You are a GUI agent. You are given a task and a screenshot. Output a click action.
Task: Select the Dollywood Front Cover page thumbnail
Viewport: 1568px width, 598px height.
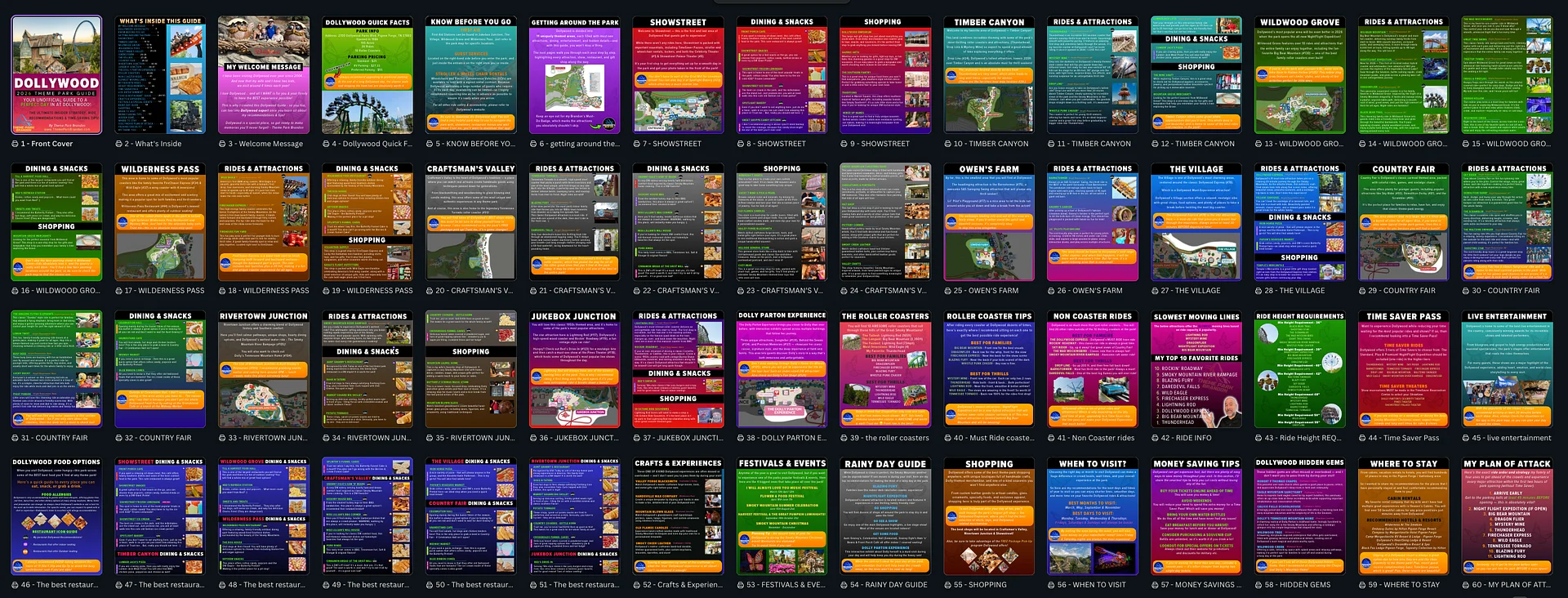click(56, 75)
